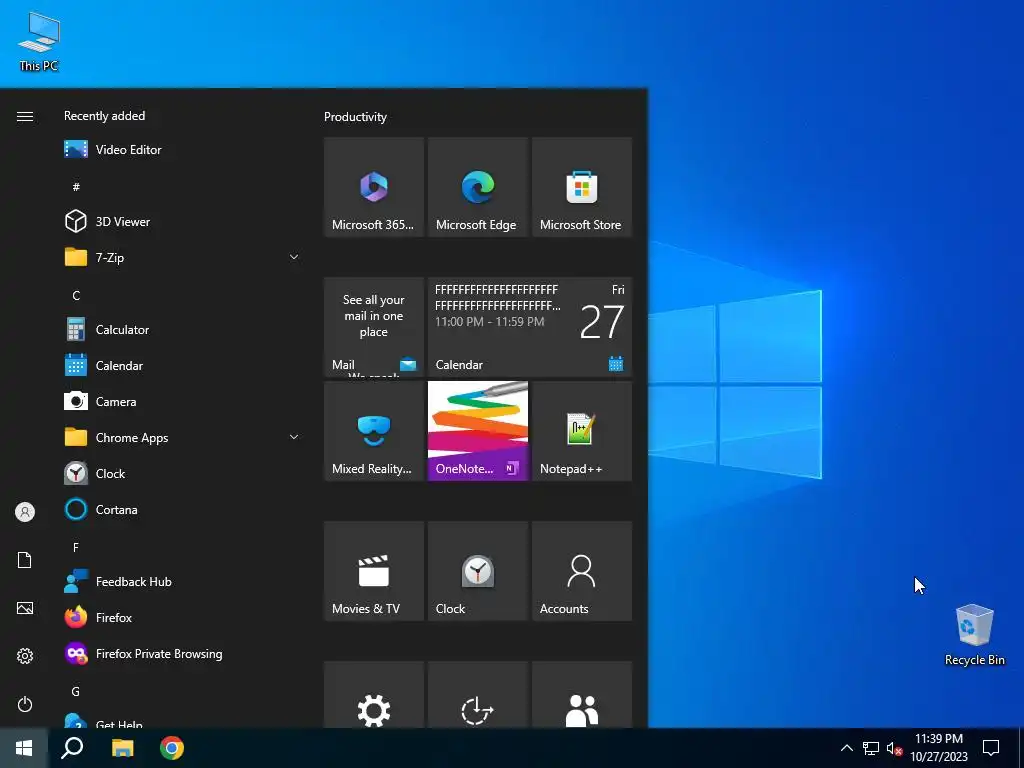Jump to letter F header
This screenshot has height=768, width=1024.
(x=76, y=547)
